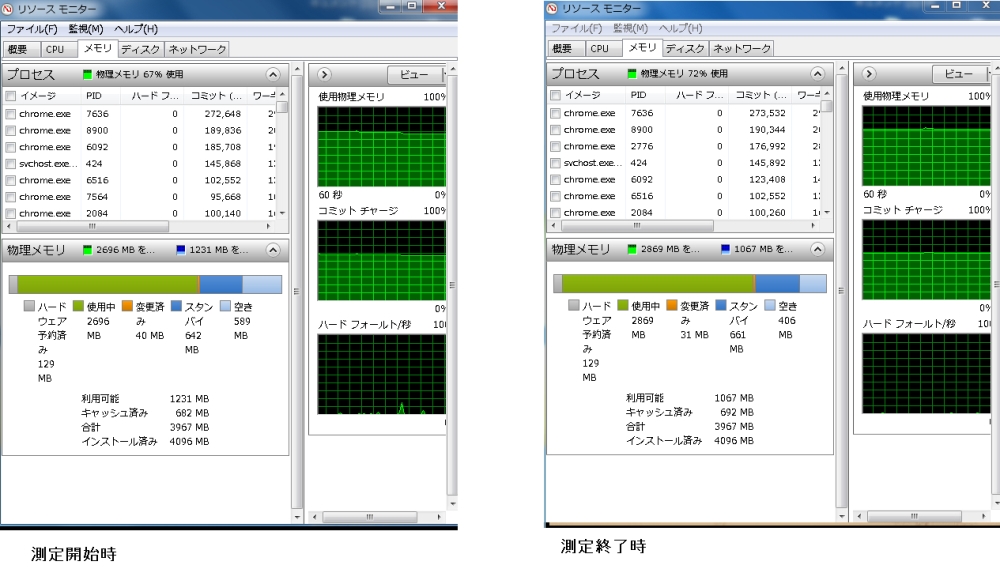This screenshot has height=584, width=1000.
Task: Collapse プロセス section in 測定終了時 window
Action: coord(818,74)
